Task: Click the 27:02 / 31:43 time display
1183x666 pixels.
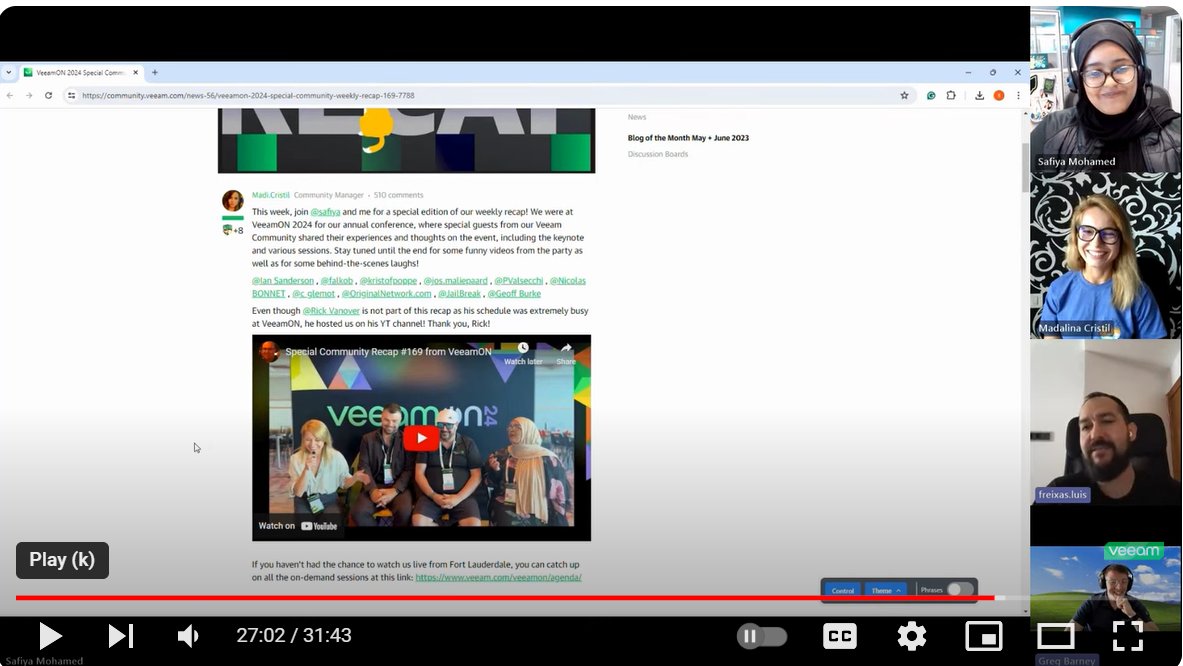Action: coord(293,635)
